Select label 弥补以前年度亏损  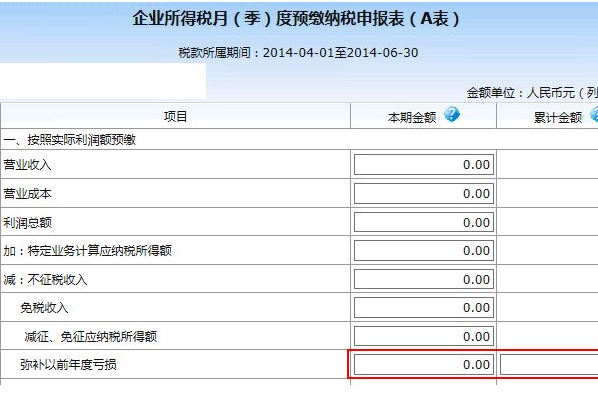point(68,365)
